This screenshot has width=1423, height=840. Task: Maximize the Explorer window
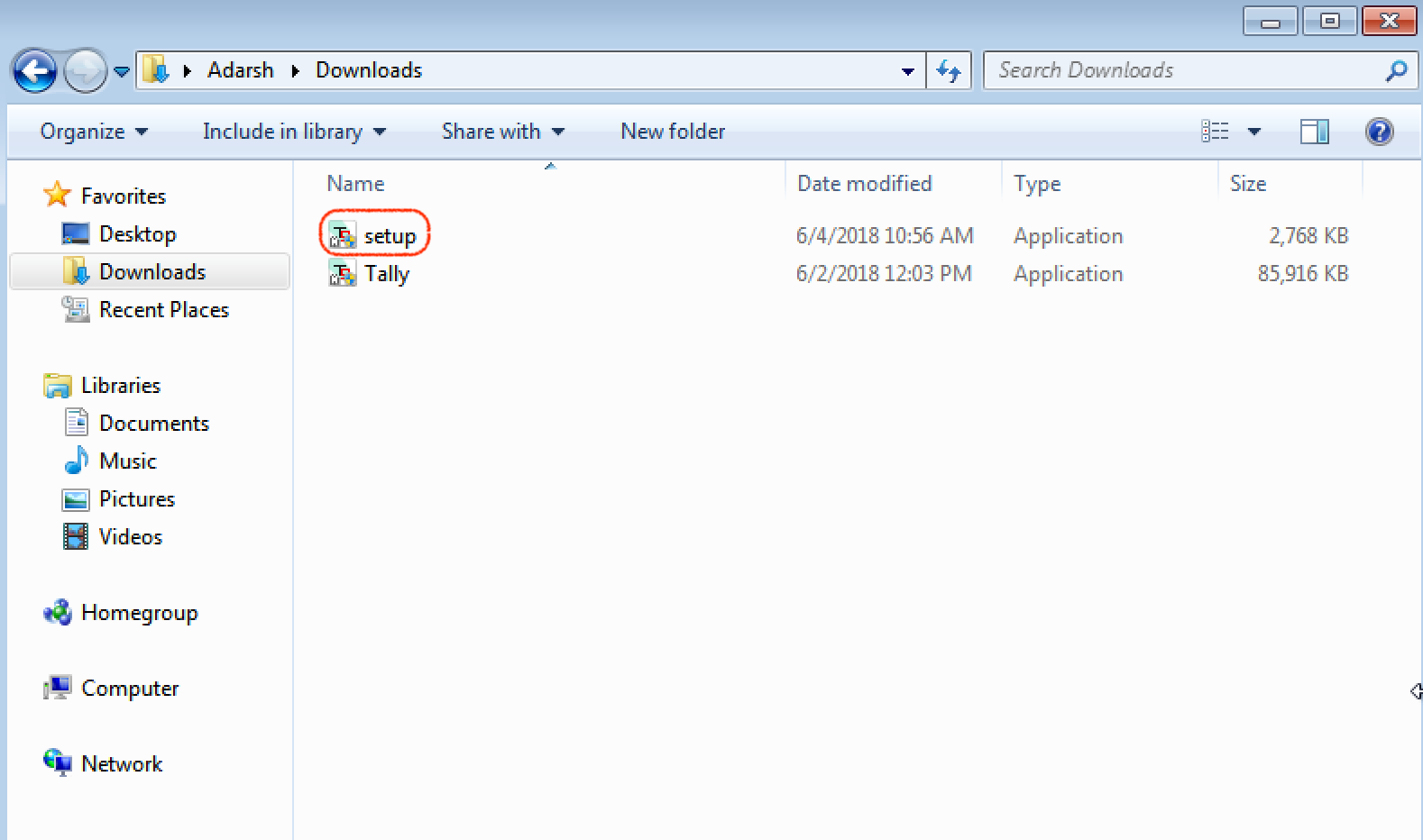click(1329, 21)
